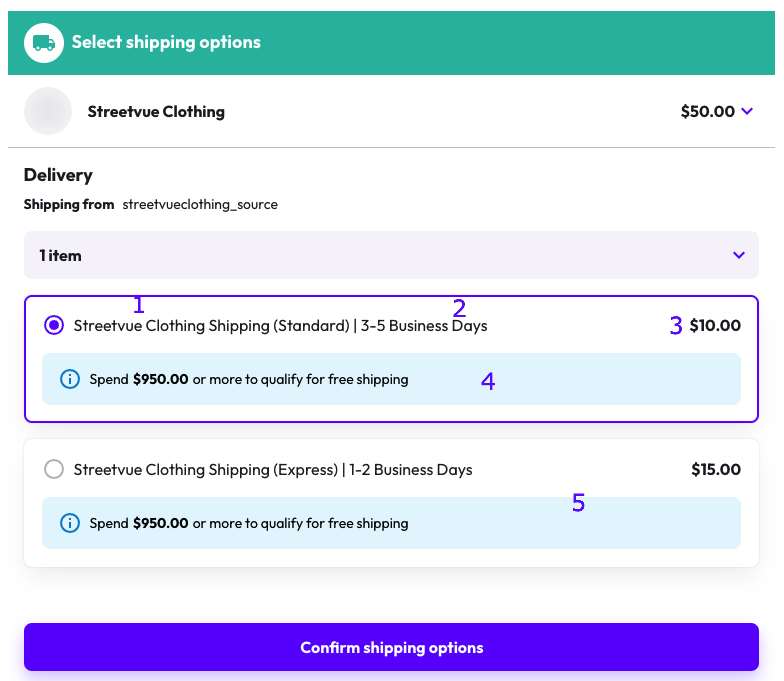
Task: Click the streetvueclothing_source shipping origin text
Action: coord(200,204)
